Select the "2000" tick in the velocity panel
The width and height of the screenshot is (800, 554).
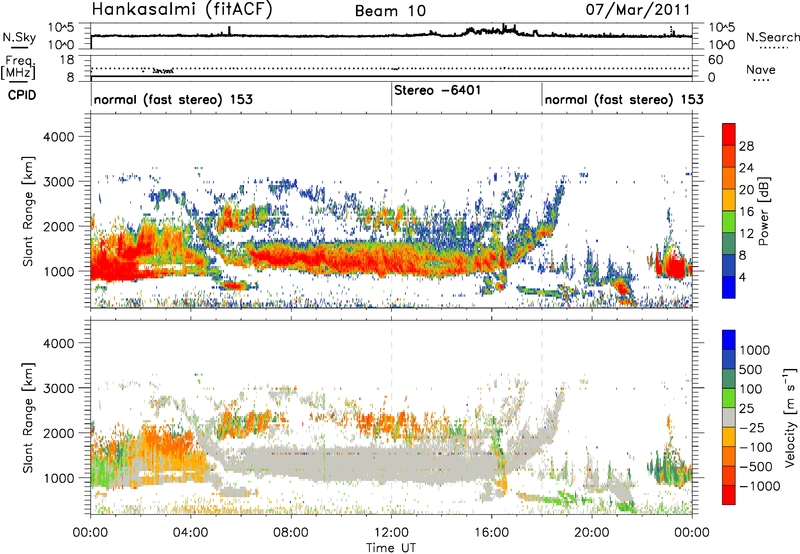tap(58, 433)
